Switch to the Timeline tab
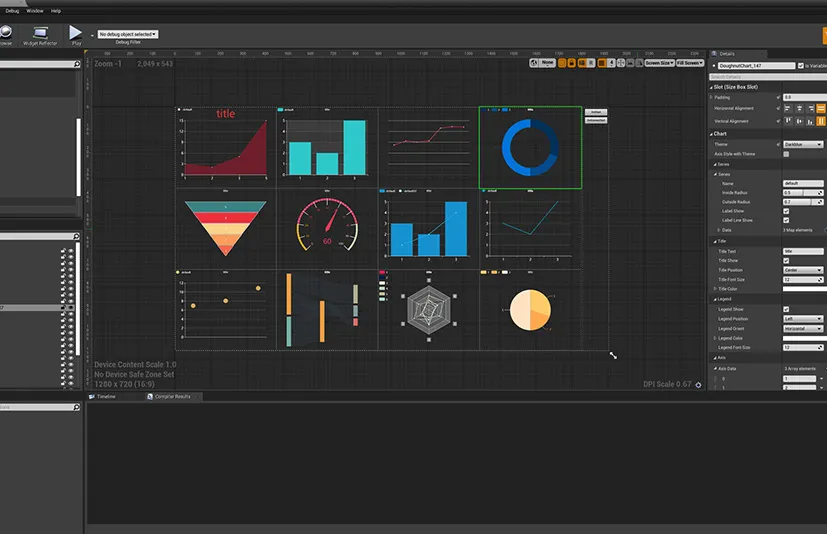 [106, 396]
